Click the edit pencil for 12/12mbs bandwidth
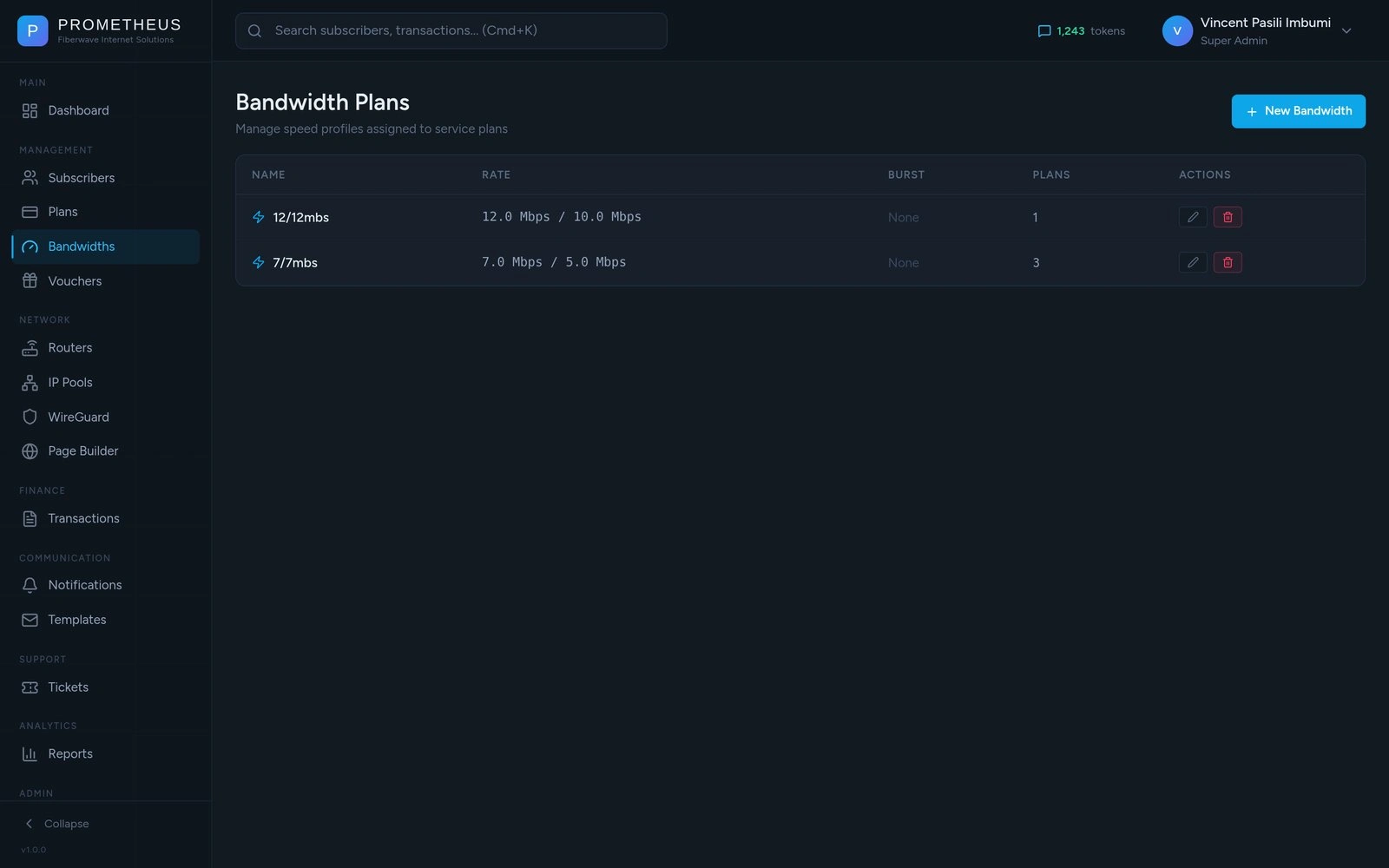 (x=1193, y=217)
